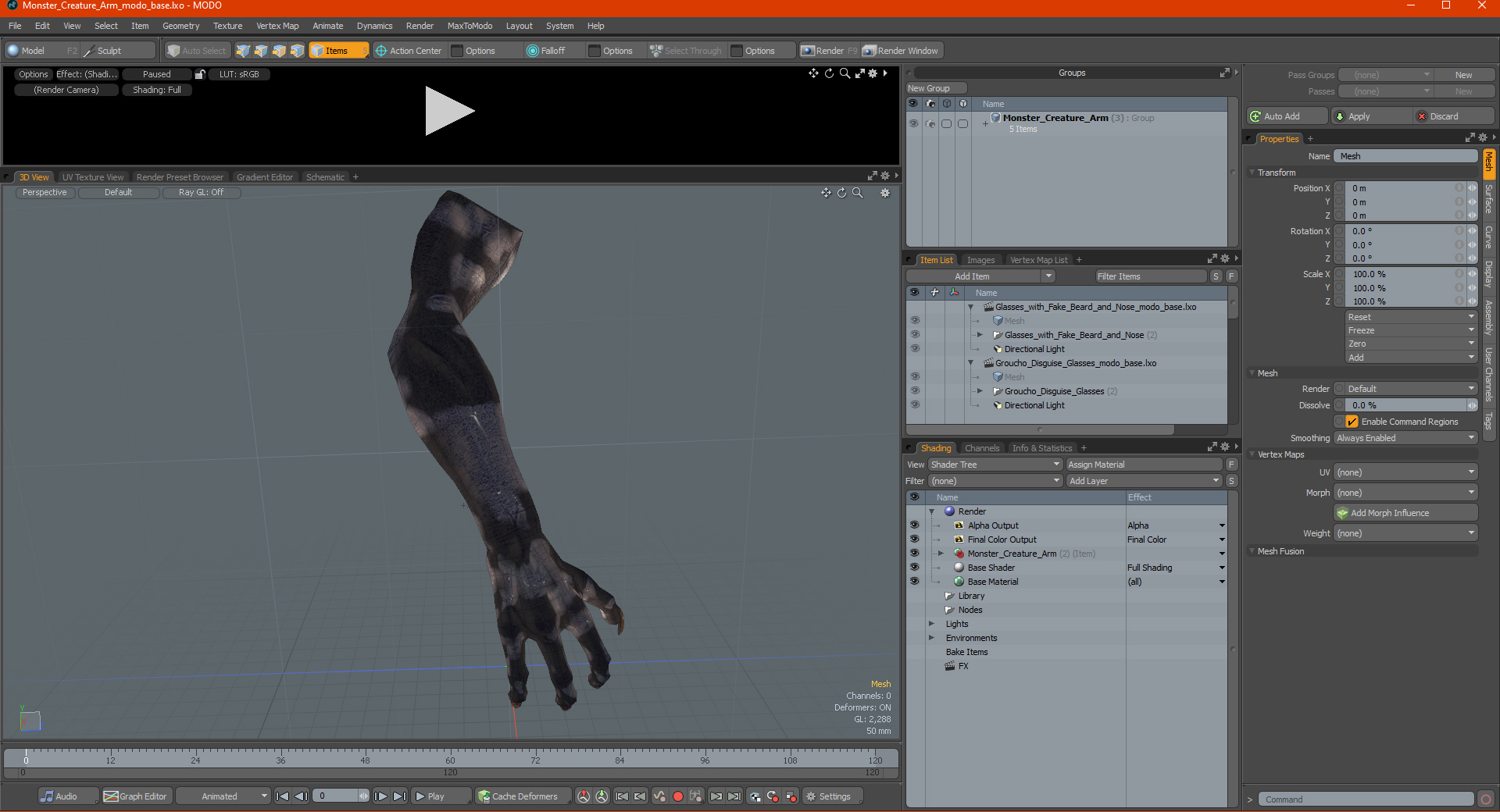Adjust Dissolve percentage slider field
1500x812 pixels.
click(1405, 405)
